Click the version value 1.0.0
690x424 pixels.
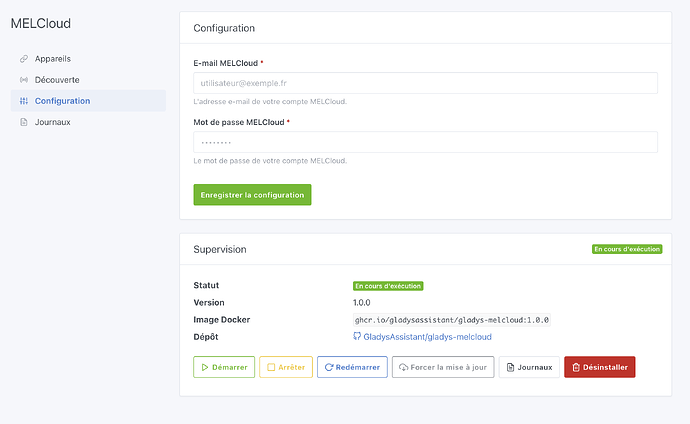[x=362, y=303]
